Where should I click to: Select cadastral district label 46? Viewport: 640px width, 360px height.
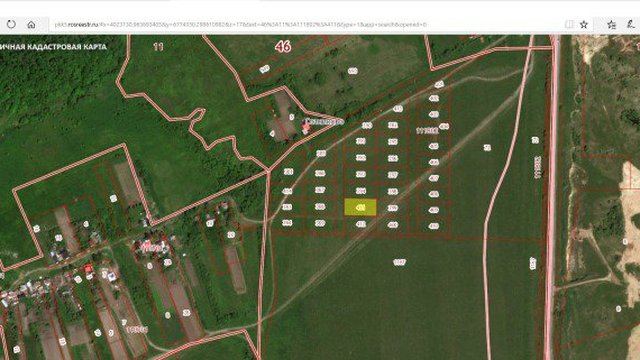283,47
